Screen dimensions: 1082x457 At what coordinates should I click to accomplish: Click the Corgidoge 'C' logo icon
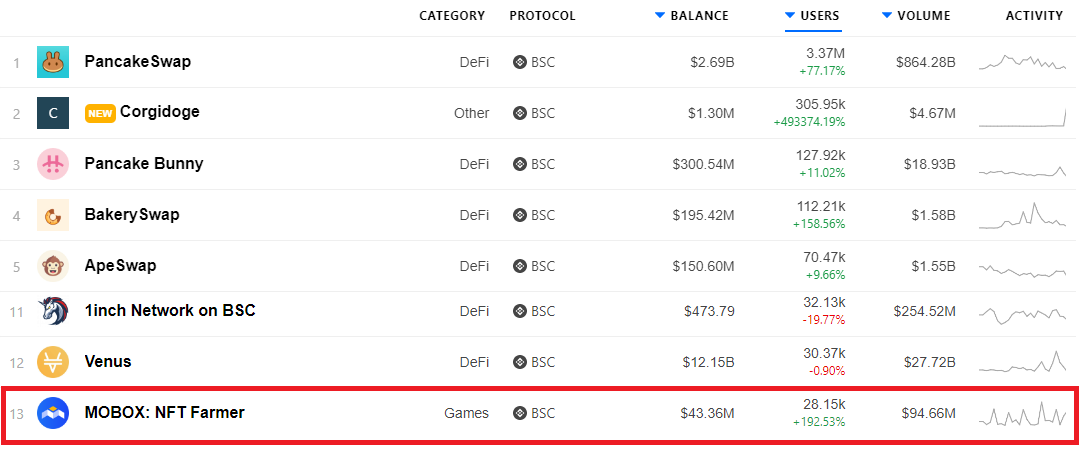pos(52,113)
